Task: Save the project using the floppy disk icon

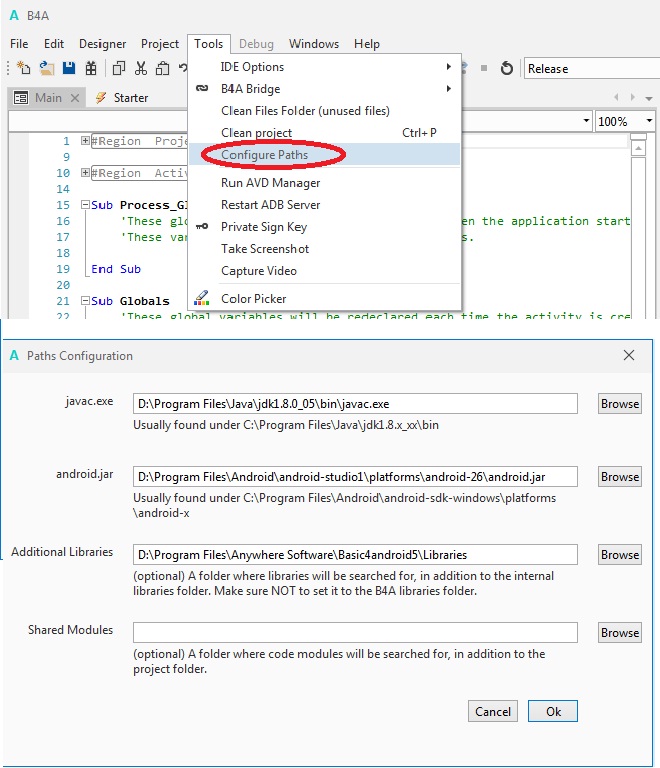Action: pyautogui.click(x=69, y=68)
